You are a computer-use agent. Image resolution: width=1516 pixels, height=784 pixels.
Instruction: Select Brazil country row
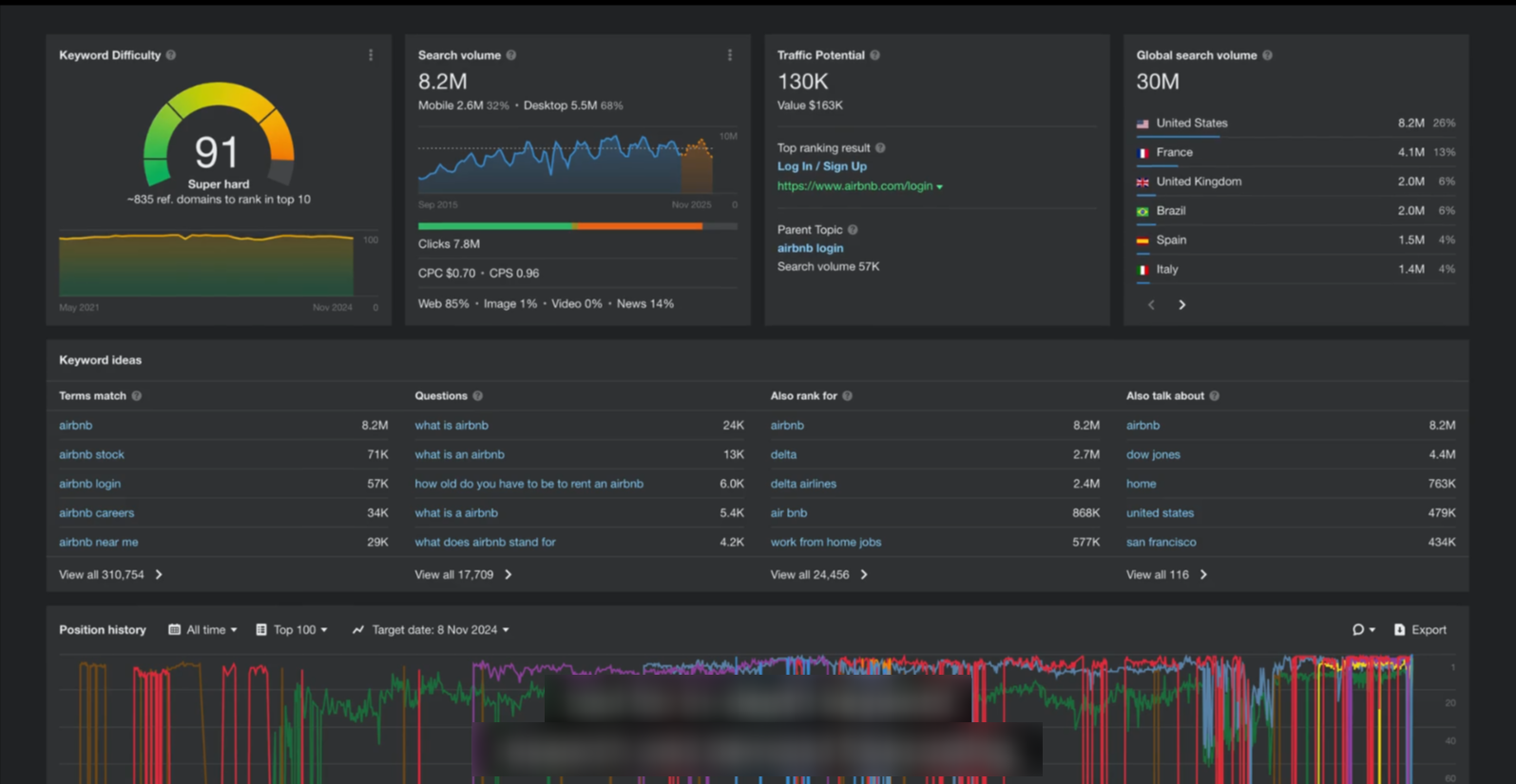pos(1295,211)
